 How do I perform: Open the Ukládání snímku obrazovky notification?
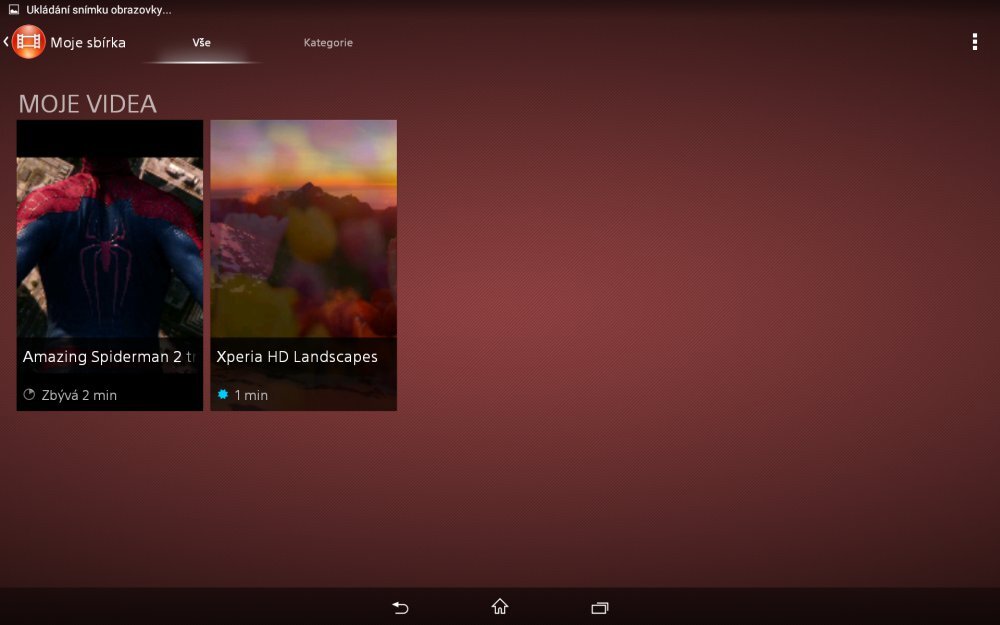coord(96,9)
